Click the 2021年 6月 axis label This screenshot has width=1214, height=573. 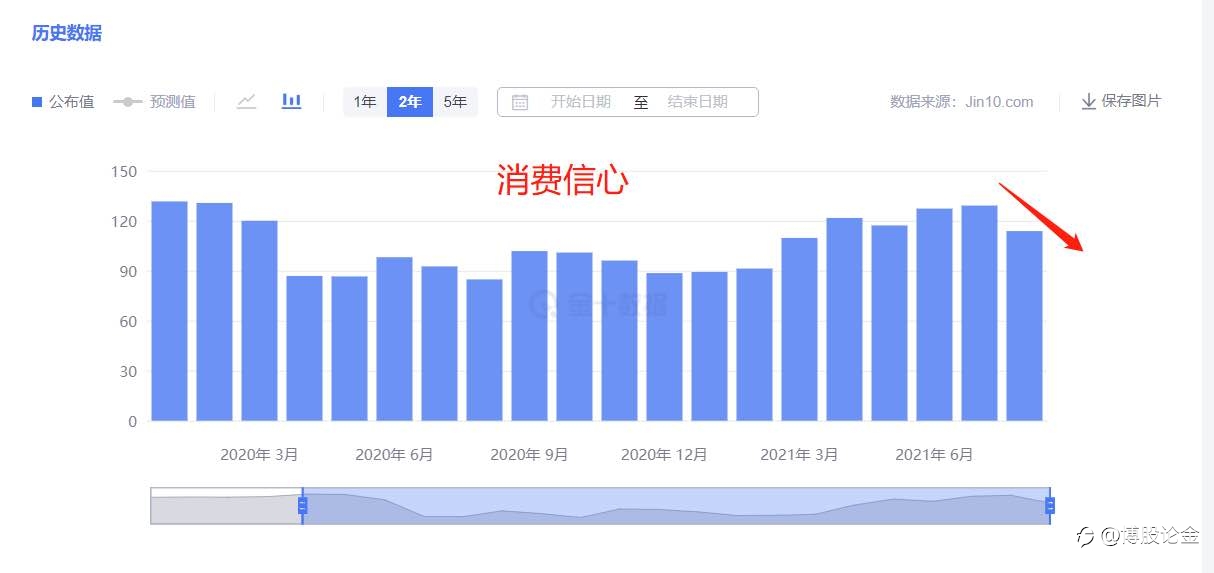[934, 455]
